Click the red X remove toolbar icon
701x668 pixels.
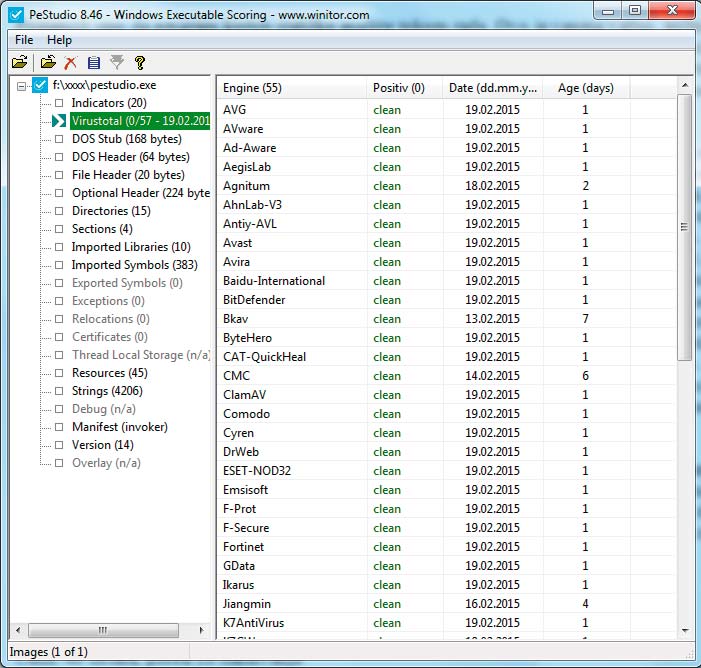pyautogui.click(x=70, y=63)
